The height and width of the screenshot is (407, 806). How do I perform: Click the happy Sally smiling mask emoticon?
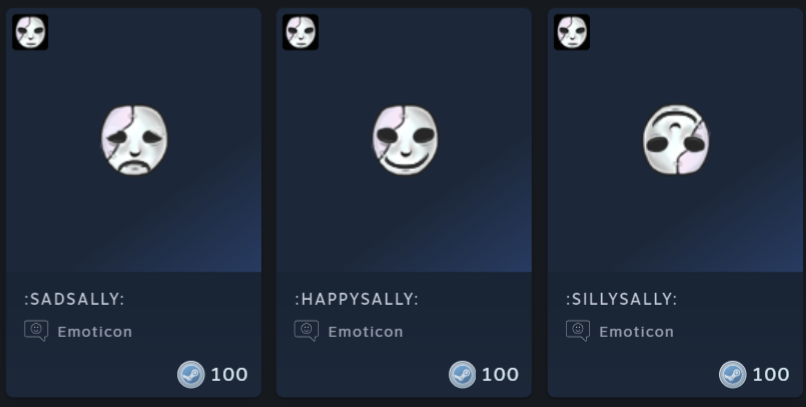coord(405,140)
